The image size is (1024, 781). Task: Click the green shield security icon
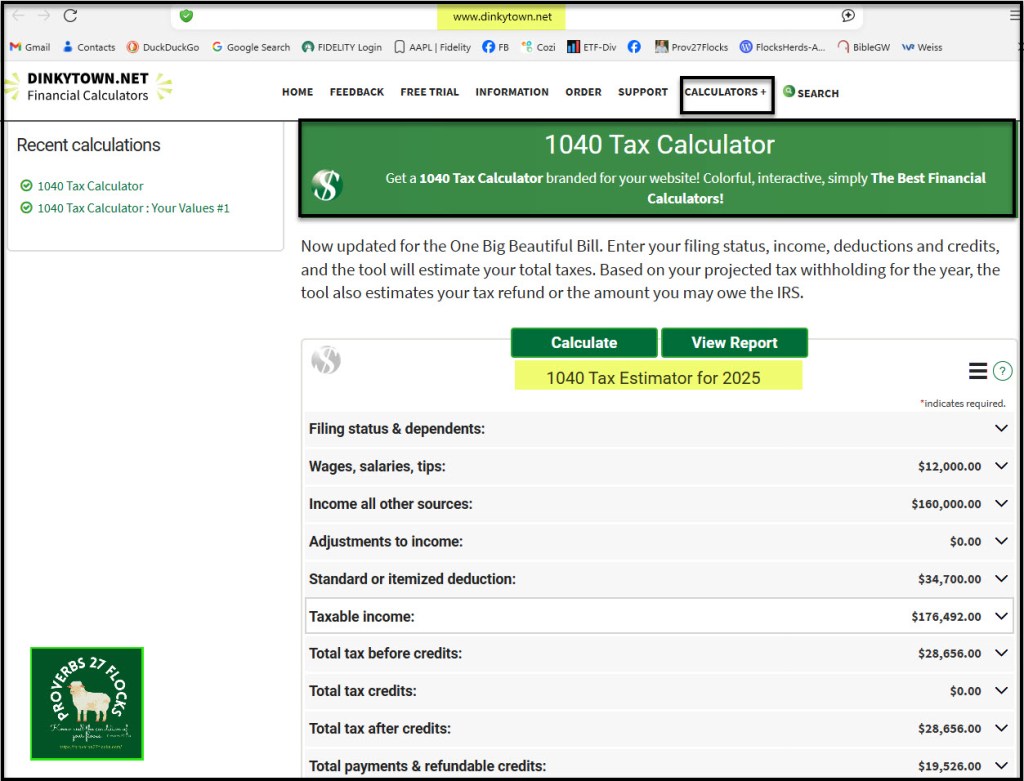(187, 16)
